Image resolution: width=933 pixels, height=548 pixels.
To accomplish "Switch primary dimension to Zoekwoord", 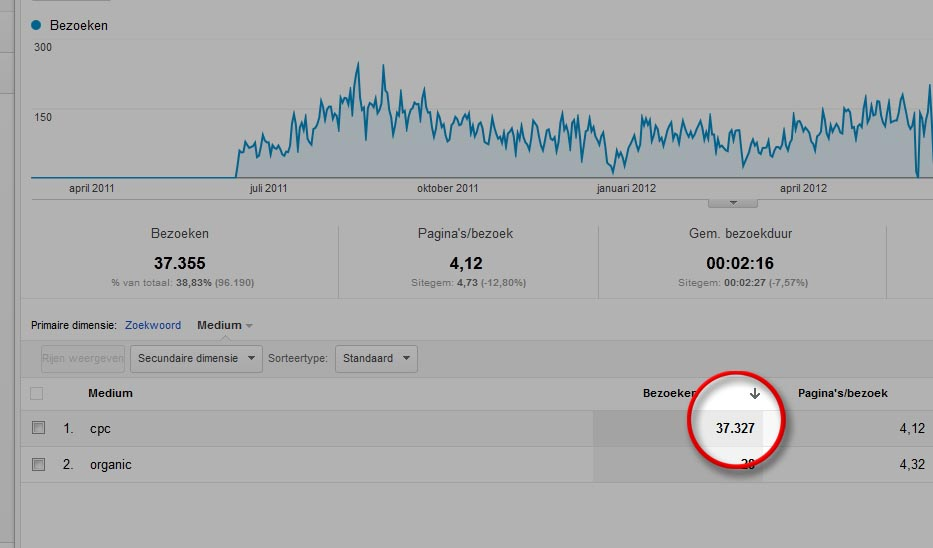I will coord(153,325).
